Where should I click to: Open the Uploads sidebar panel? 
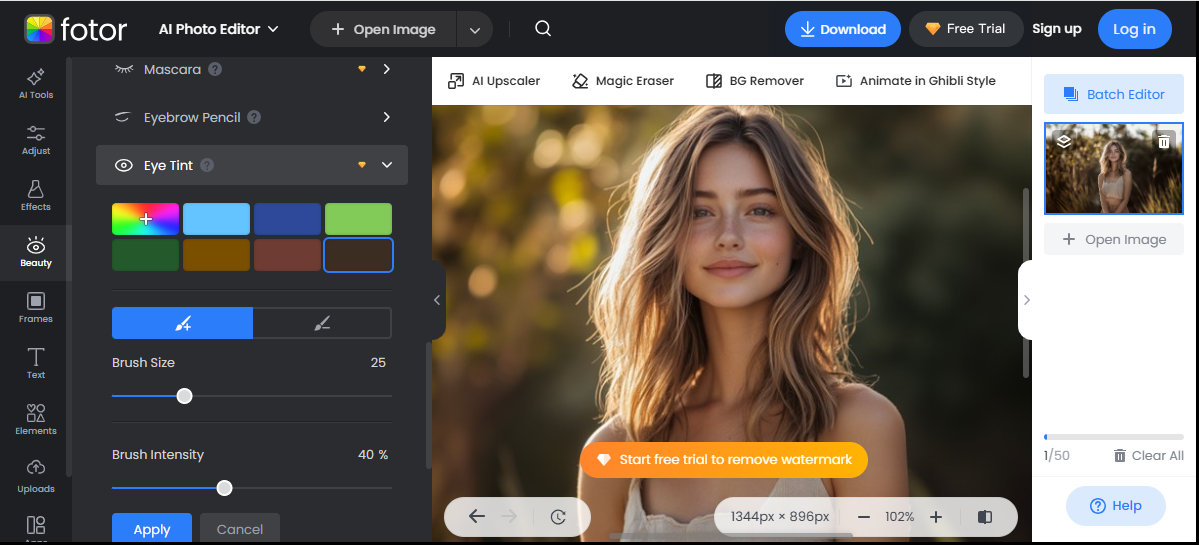[35, 476]
